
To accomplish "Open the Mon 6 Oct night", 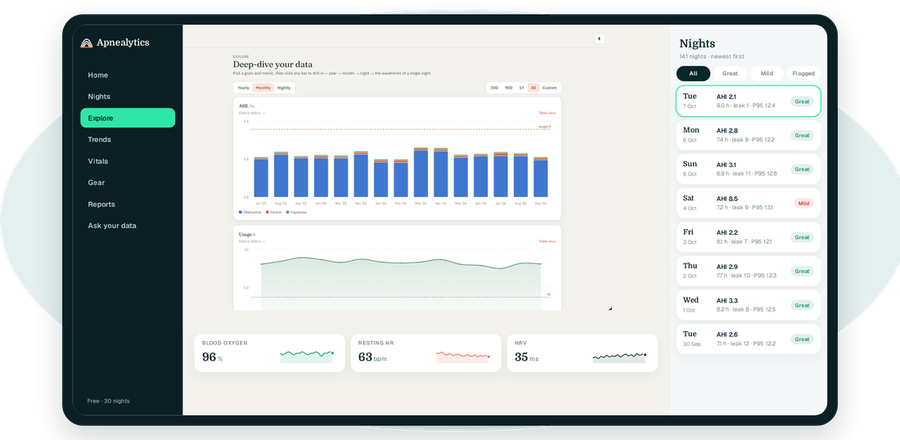I will pyautogui.click(x=748, y=135).
